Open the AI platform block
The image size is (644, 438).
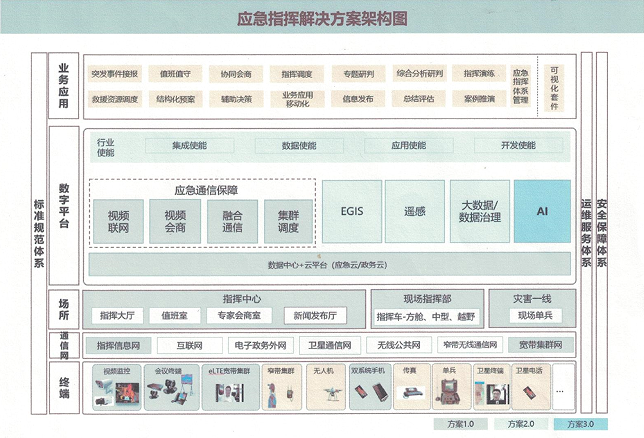click(x=542, y=212)
